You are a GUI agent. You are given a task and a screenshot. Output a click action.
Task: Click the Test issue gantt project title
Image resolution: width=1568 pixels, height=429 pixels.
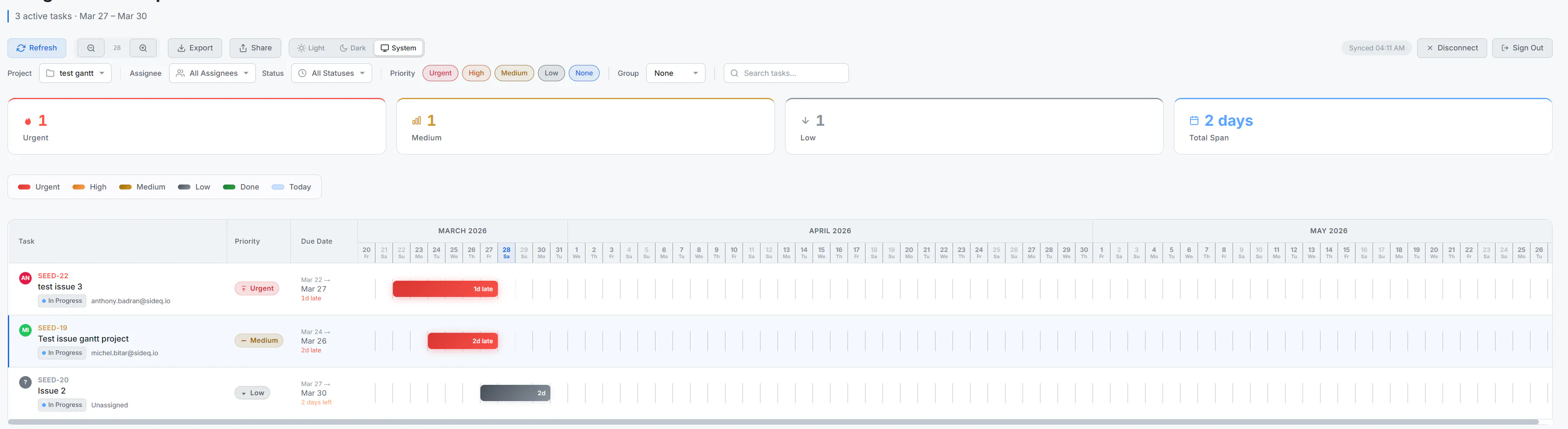(x=83, y=339)
